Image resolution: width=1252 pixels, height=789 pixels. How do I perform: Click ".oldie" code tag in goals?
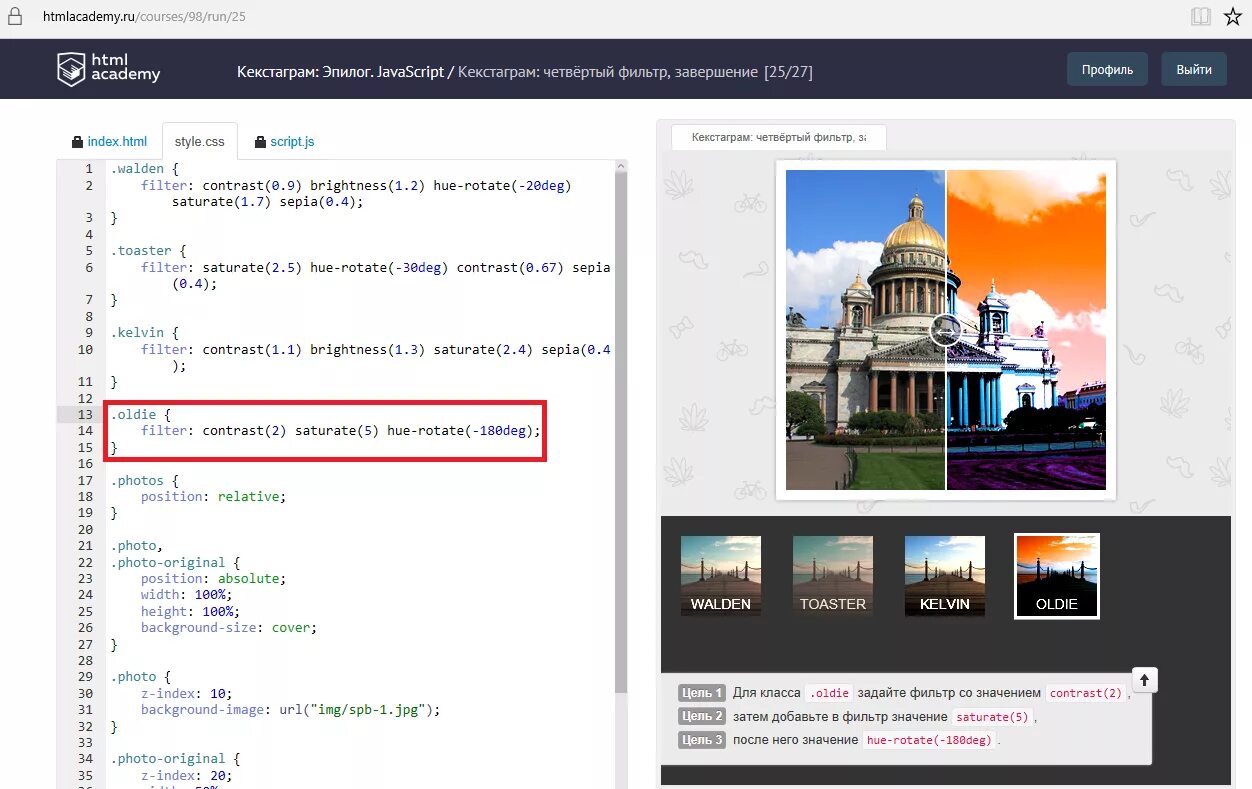(829, 693)
